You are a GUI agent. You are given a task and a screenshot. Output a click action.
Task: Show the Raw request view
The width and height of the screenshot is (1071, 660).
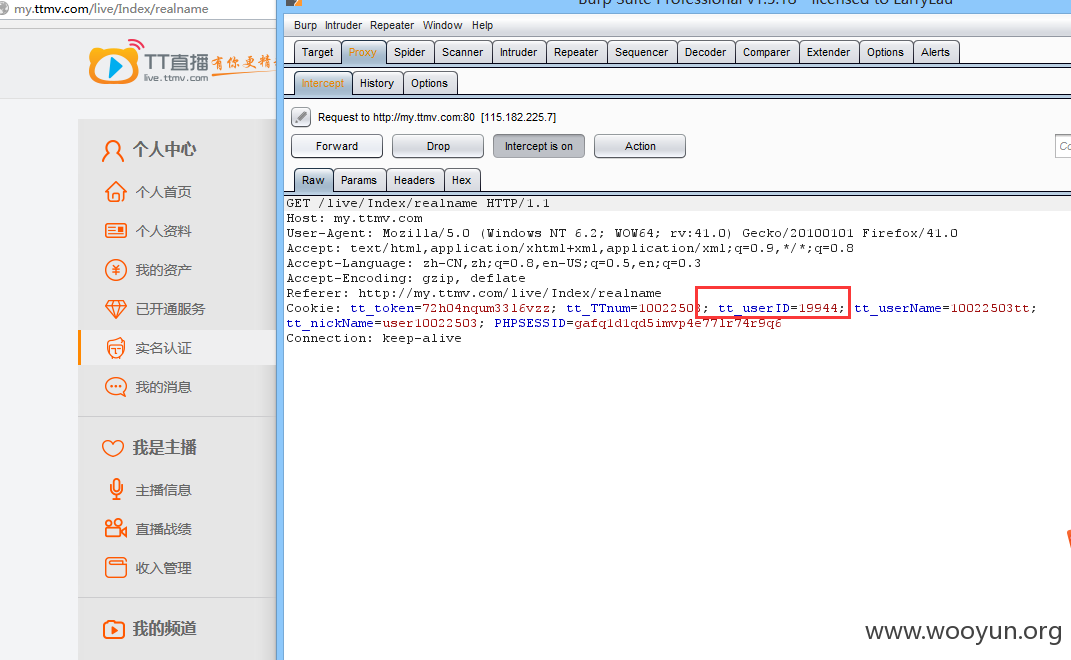coord(314,180)
